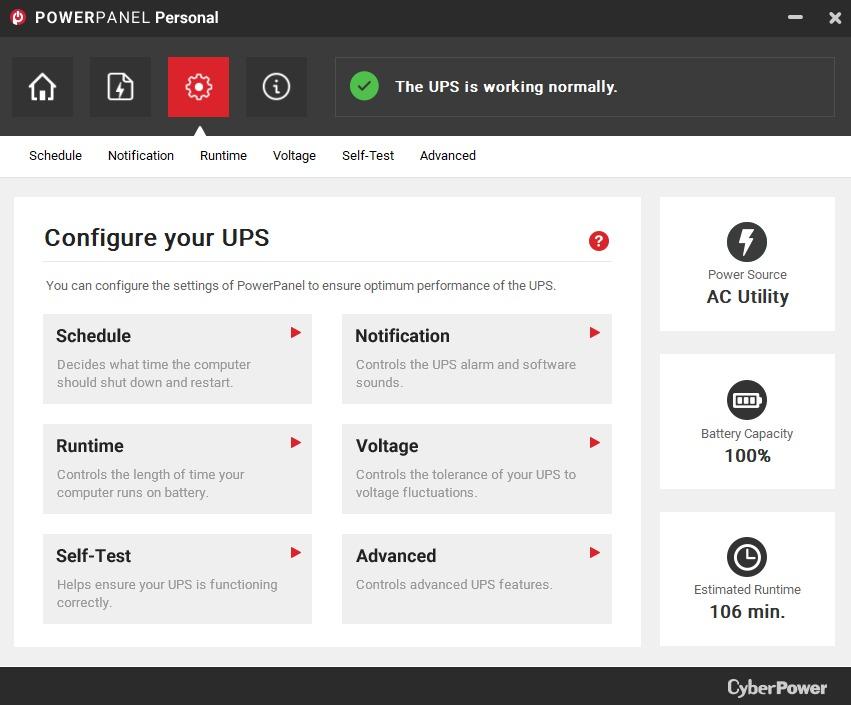The image size is (851, 705).
Task: Switch to the Notification tab
Action: 141,156
